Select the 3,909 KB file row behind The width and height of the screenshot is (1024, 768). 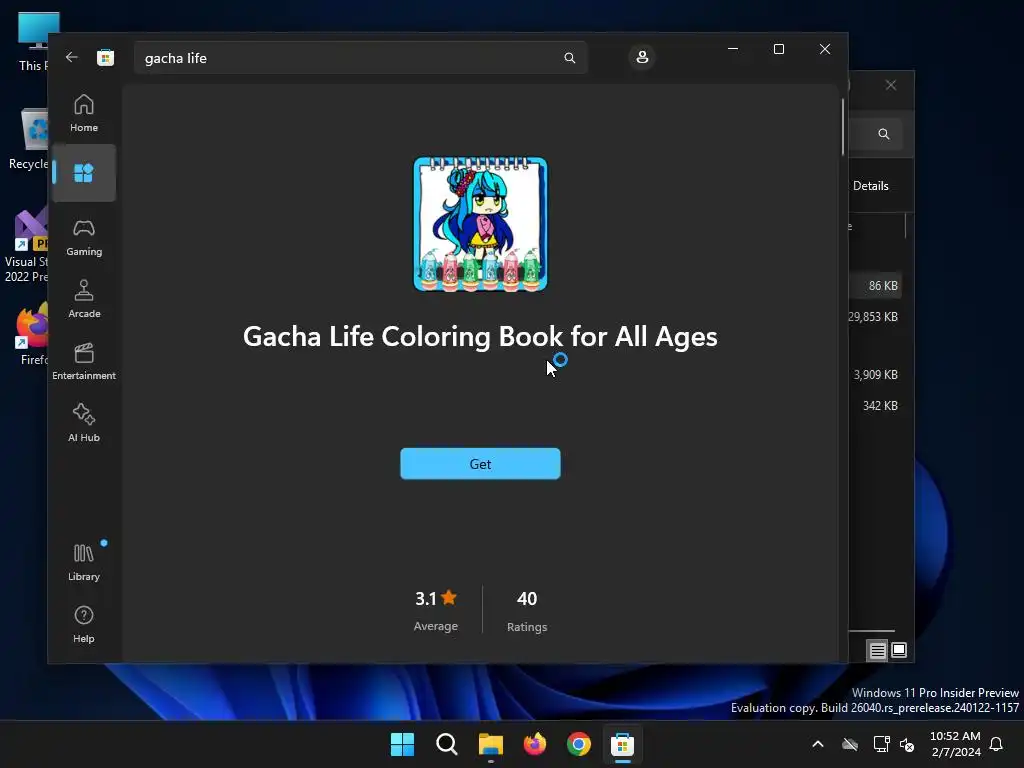[876, 375]
